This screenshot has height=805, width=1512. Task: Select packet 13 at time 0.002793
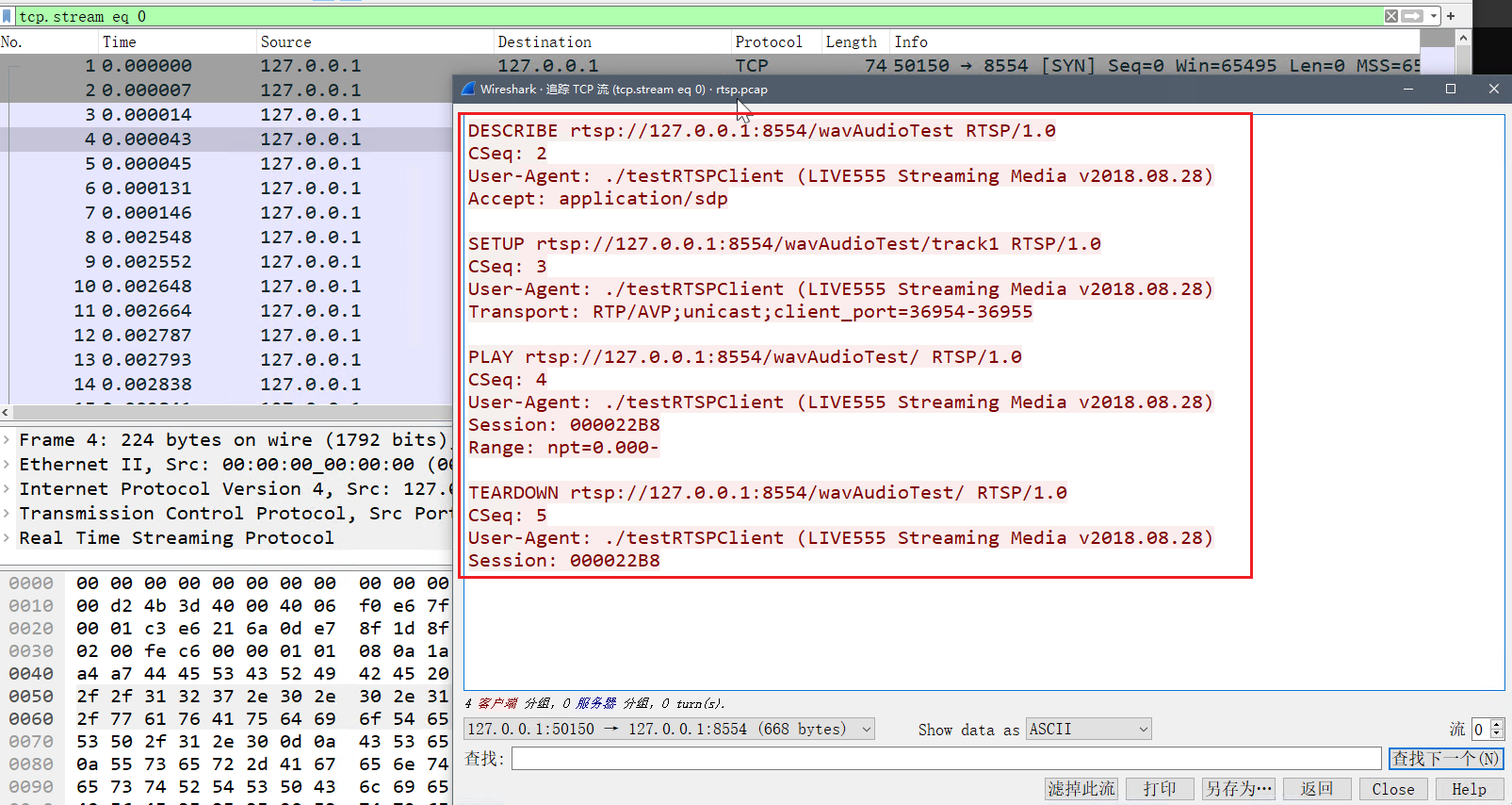click(x=226, y=359)
